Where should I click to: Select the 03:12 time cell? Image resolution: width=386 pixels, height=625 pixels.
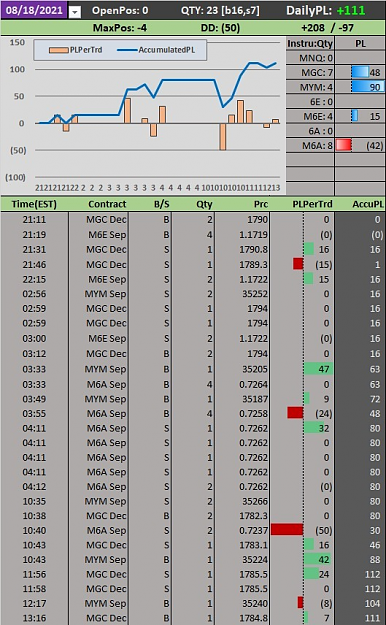34,354
